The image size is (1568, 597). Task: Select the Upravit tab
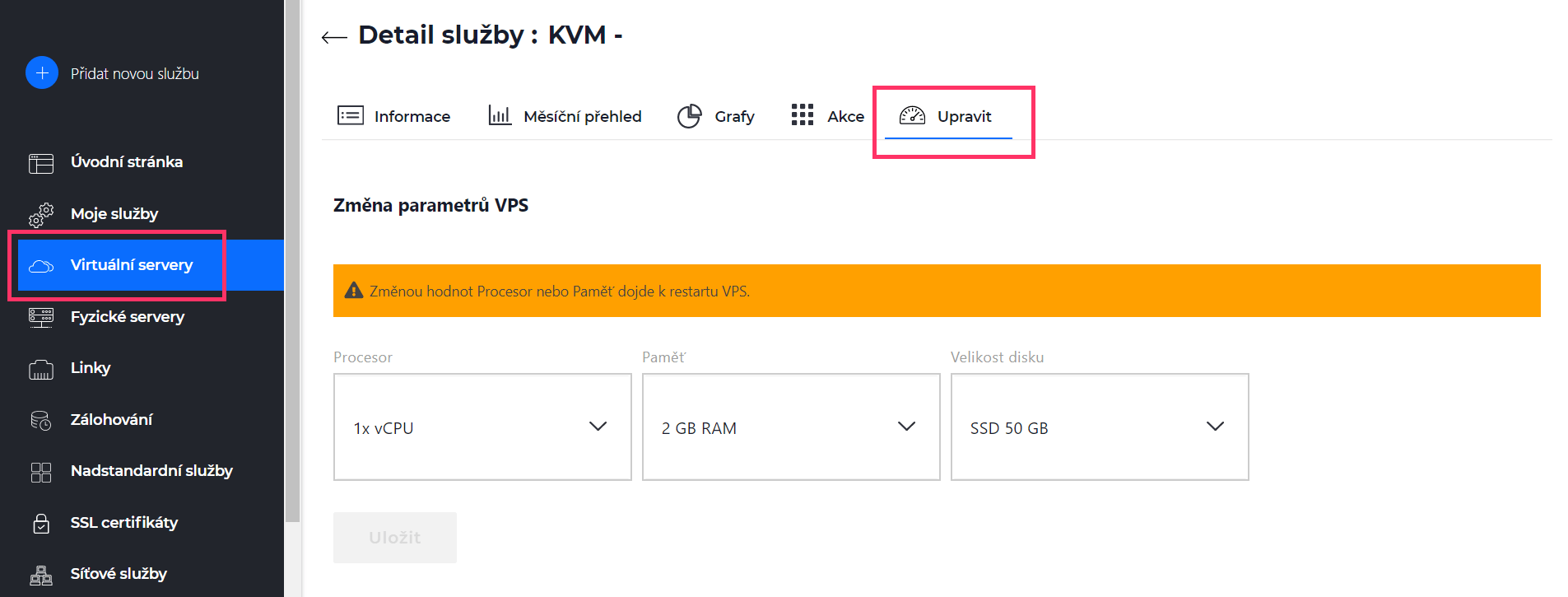(x=948, y=116)
